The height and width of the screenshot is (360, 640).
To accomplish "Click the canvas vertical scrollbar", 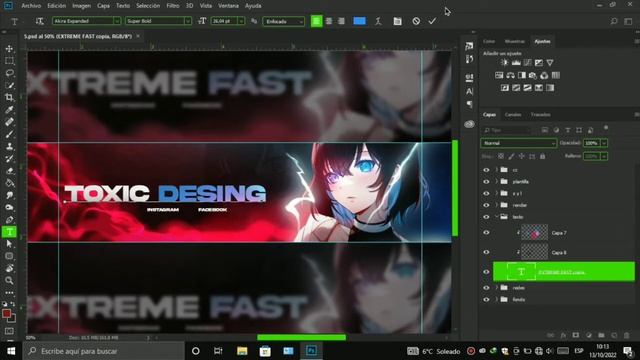I will (455, 188).
